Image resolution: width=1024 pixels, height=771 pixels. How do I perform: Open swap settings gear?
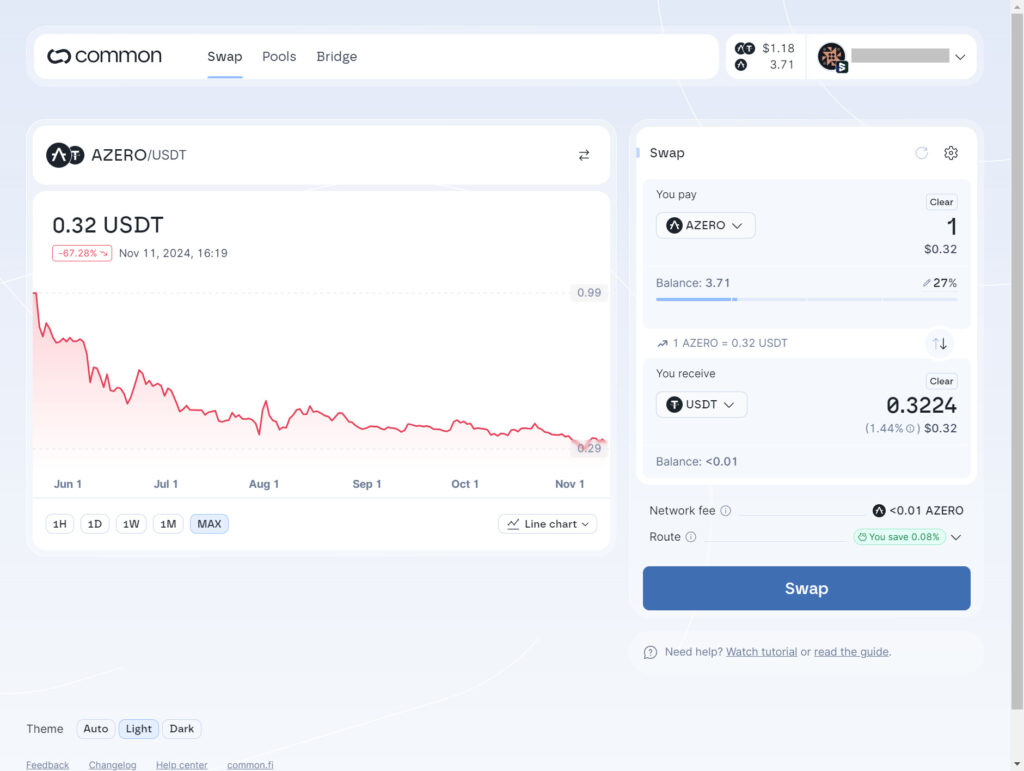tap(951, 153)
